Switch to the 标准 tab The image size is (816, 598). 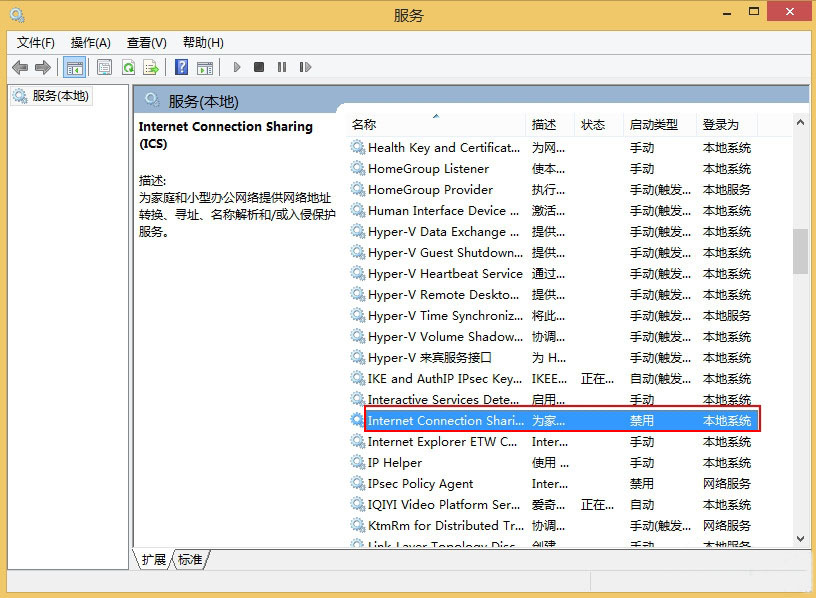click(188, 560)
